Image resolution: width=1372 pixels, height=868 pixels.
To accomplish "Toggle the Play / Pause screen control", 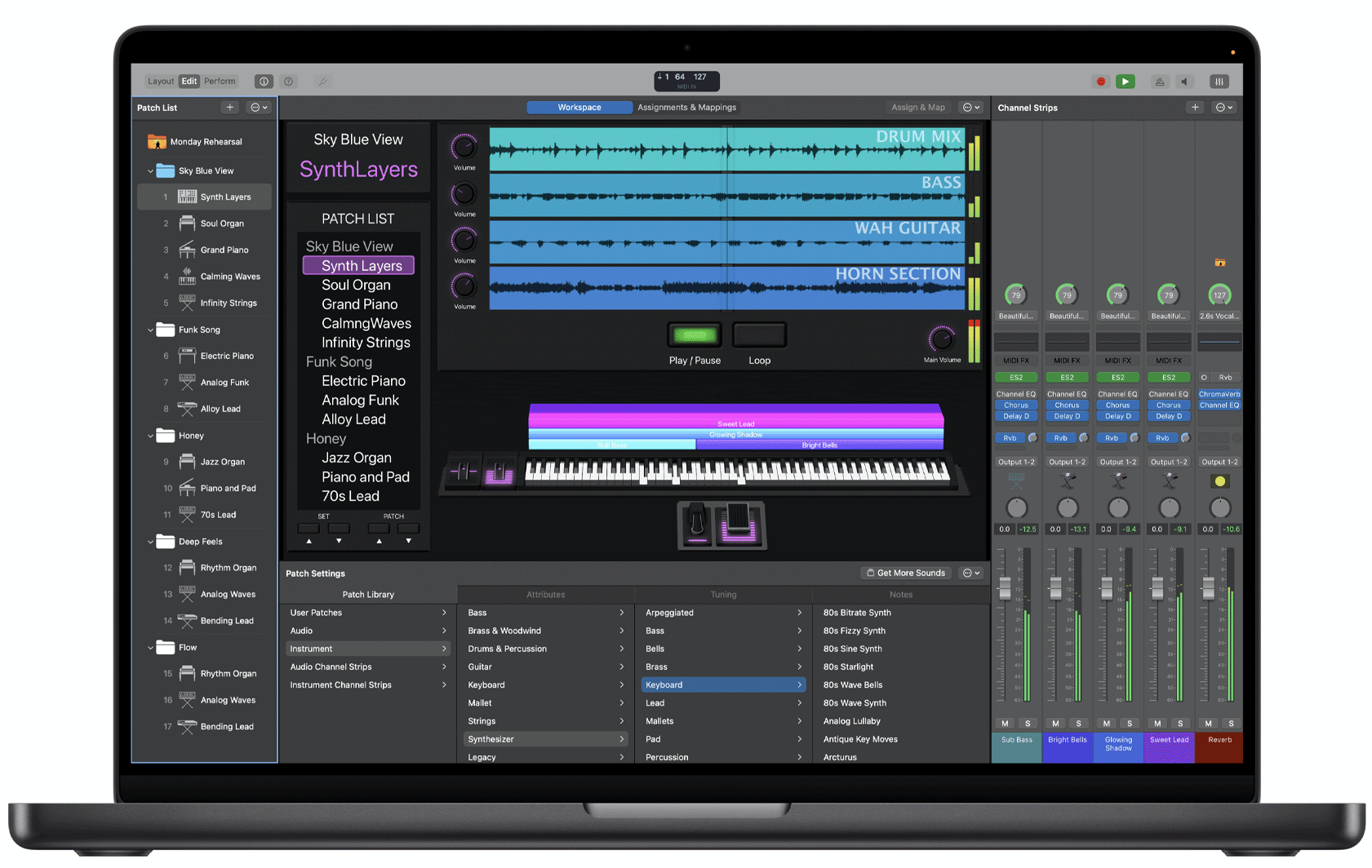I will pyautogui.click(x=694, y=334).
